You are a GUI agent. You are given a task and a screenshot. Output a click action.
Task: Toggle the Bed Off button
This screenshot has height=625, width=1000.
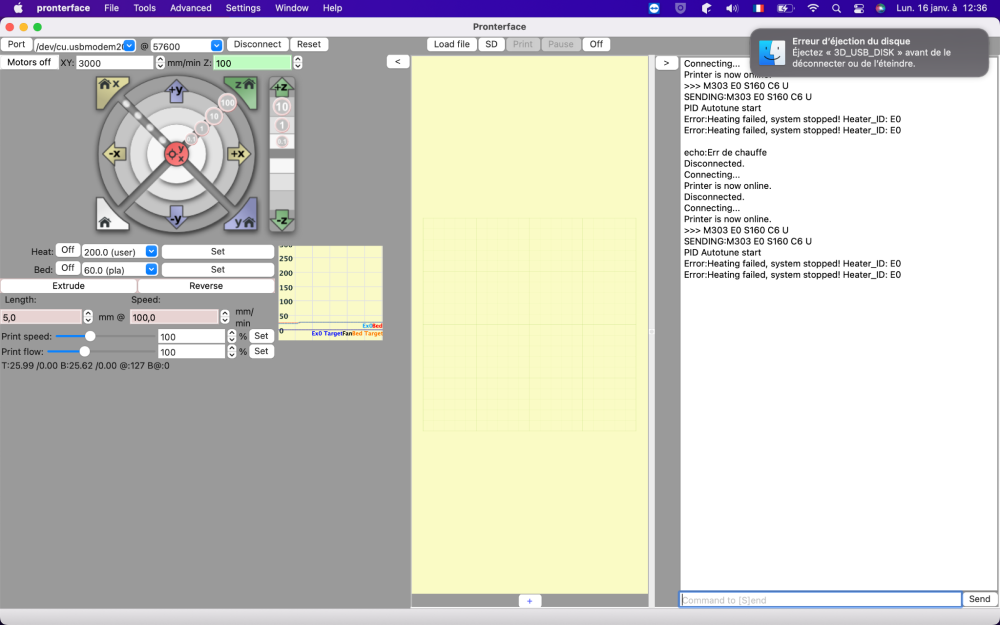click(68, 269)
